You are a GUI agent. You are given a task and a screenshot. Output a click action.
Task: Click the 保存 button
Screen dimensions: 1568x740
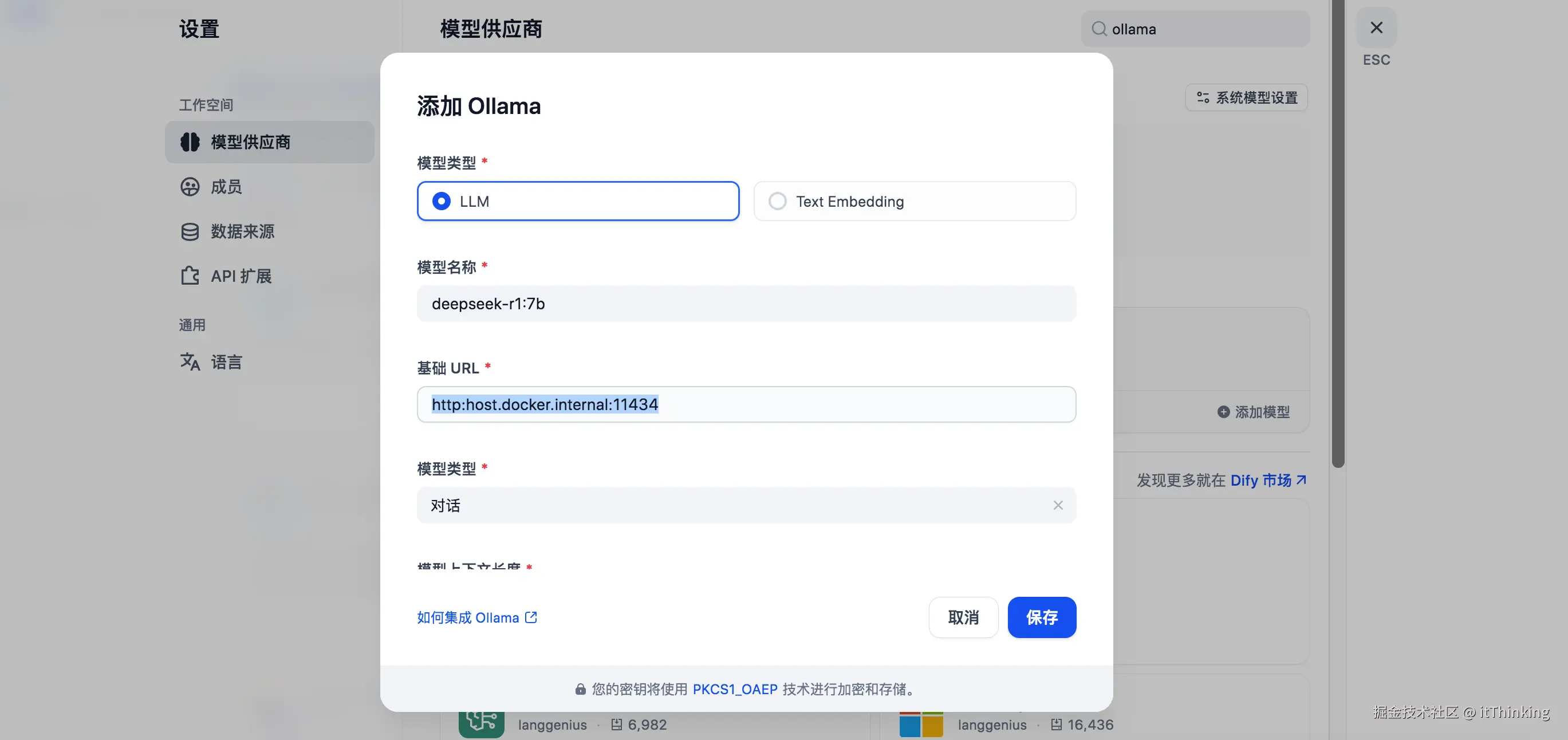coord(1042,617)
